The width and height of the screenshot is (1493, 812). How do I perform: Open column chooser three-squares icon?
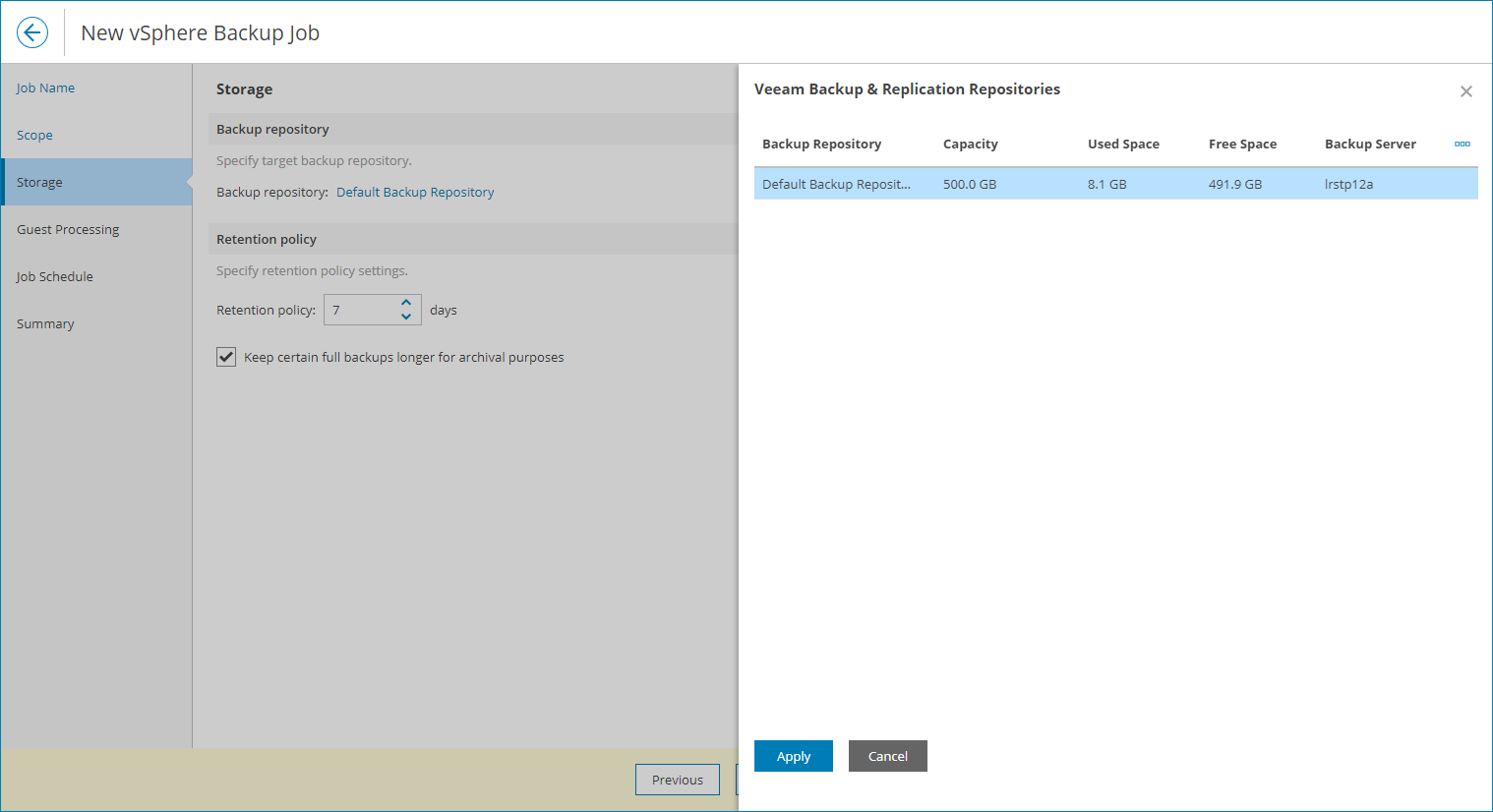pos(1463,145)
